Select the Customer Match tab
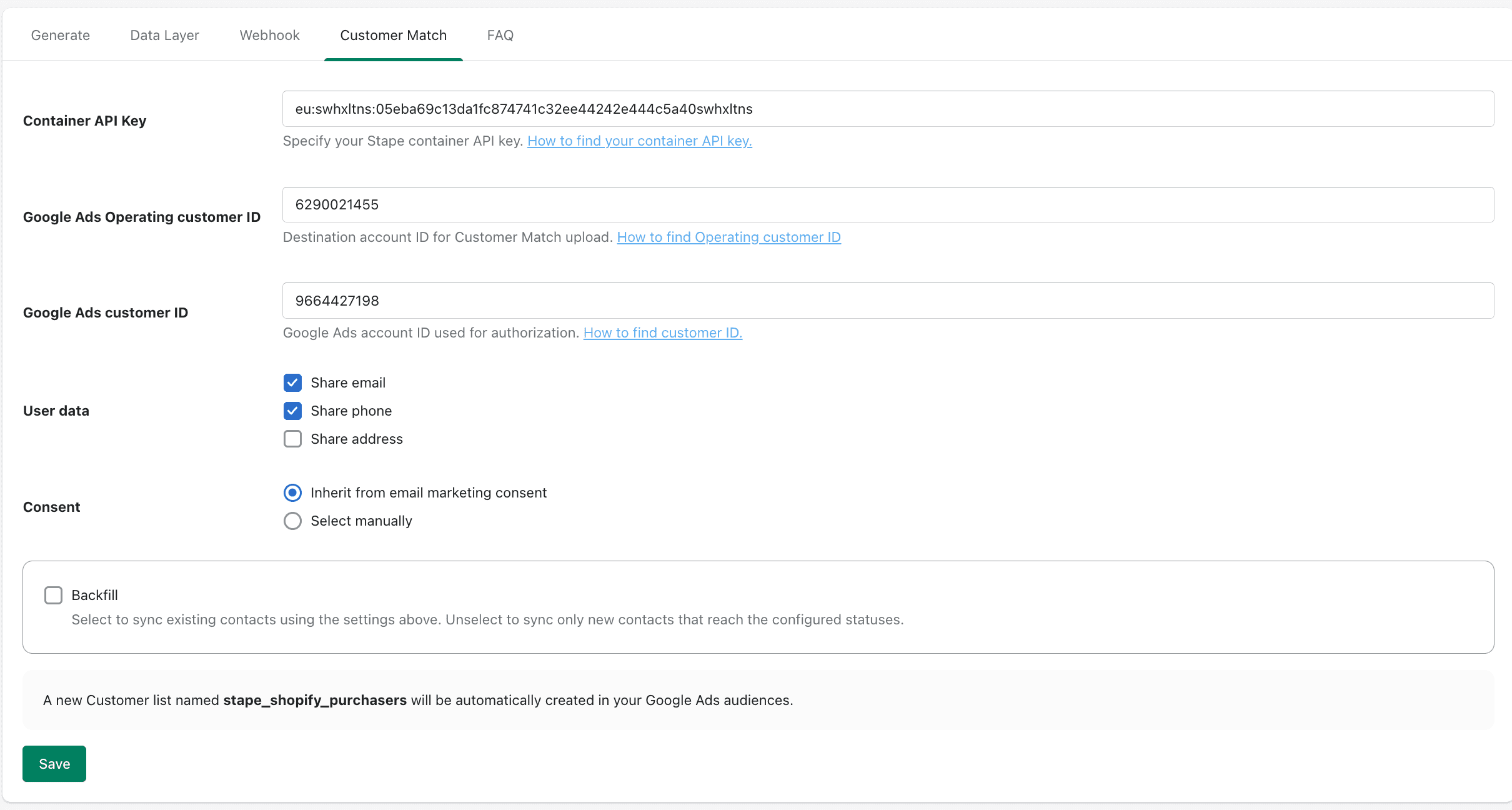This screenshot has height=810, width=1512. (393, 35)
